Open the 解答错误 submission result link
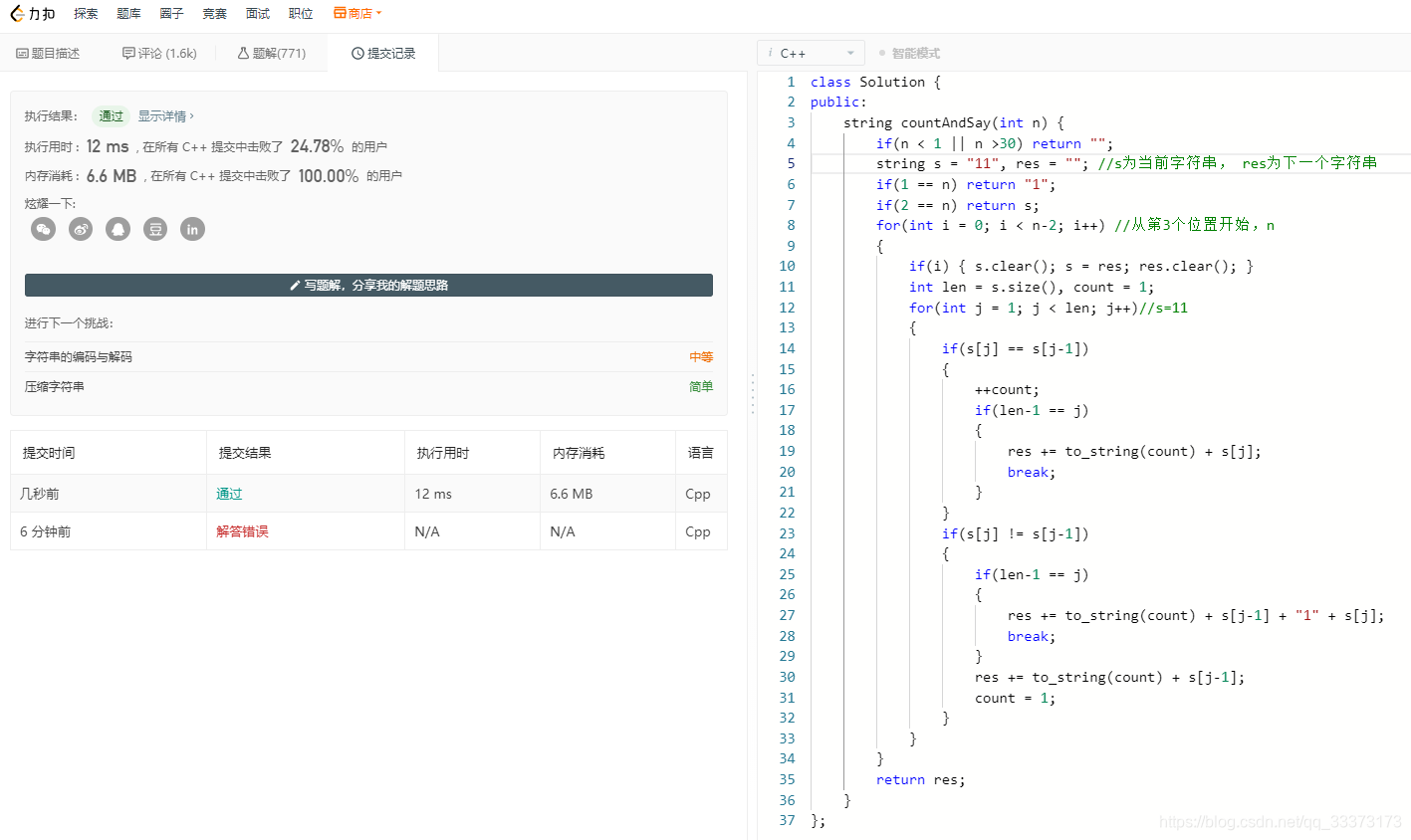The width and height of the screenshot is (1411, 840). (242, 531)
